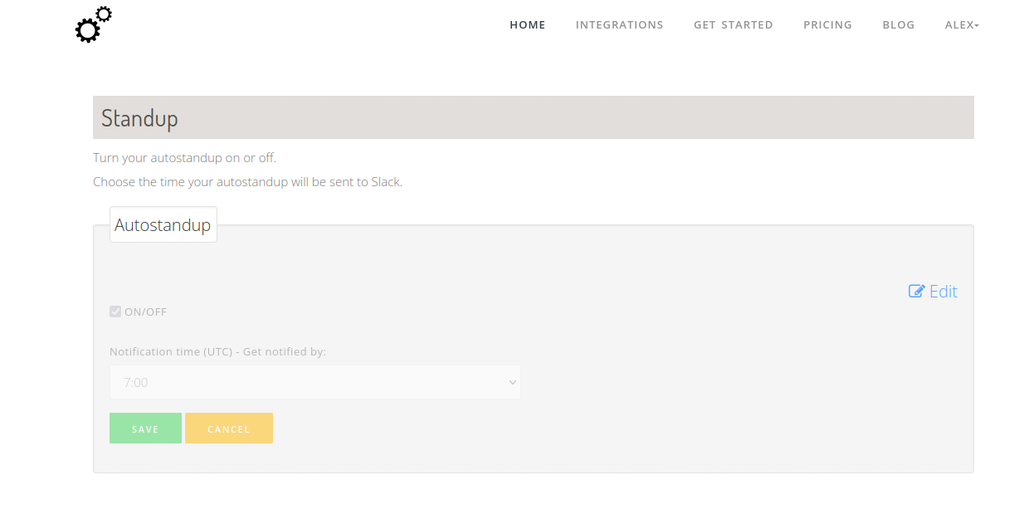Click the 'Choose the time' description text

[247, 182]
